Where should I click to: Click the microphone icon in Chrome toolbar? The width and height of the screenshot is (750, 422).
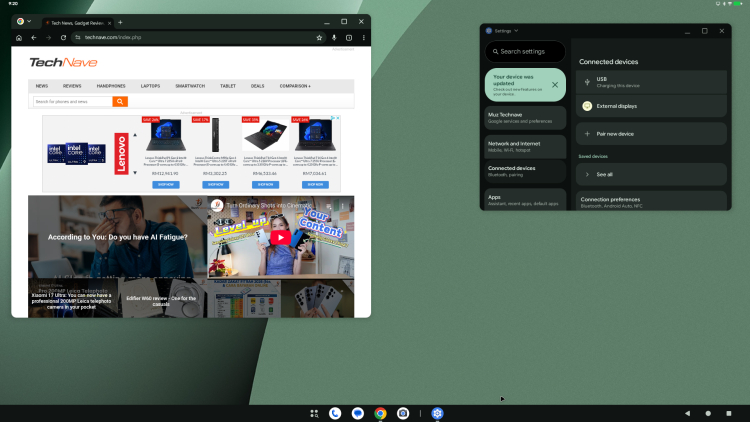334,37
